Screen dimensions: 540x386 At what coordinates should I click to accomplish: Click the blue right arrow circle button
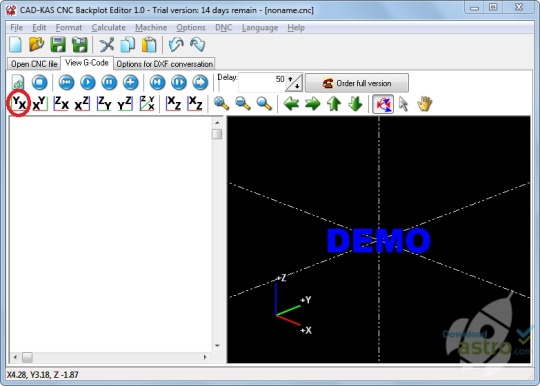click(200, 83)
